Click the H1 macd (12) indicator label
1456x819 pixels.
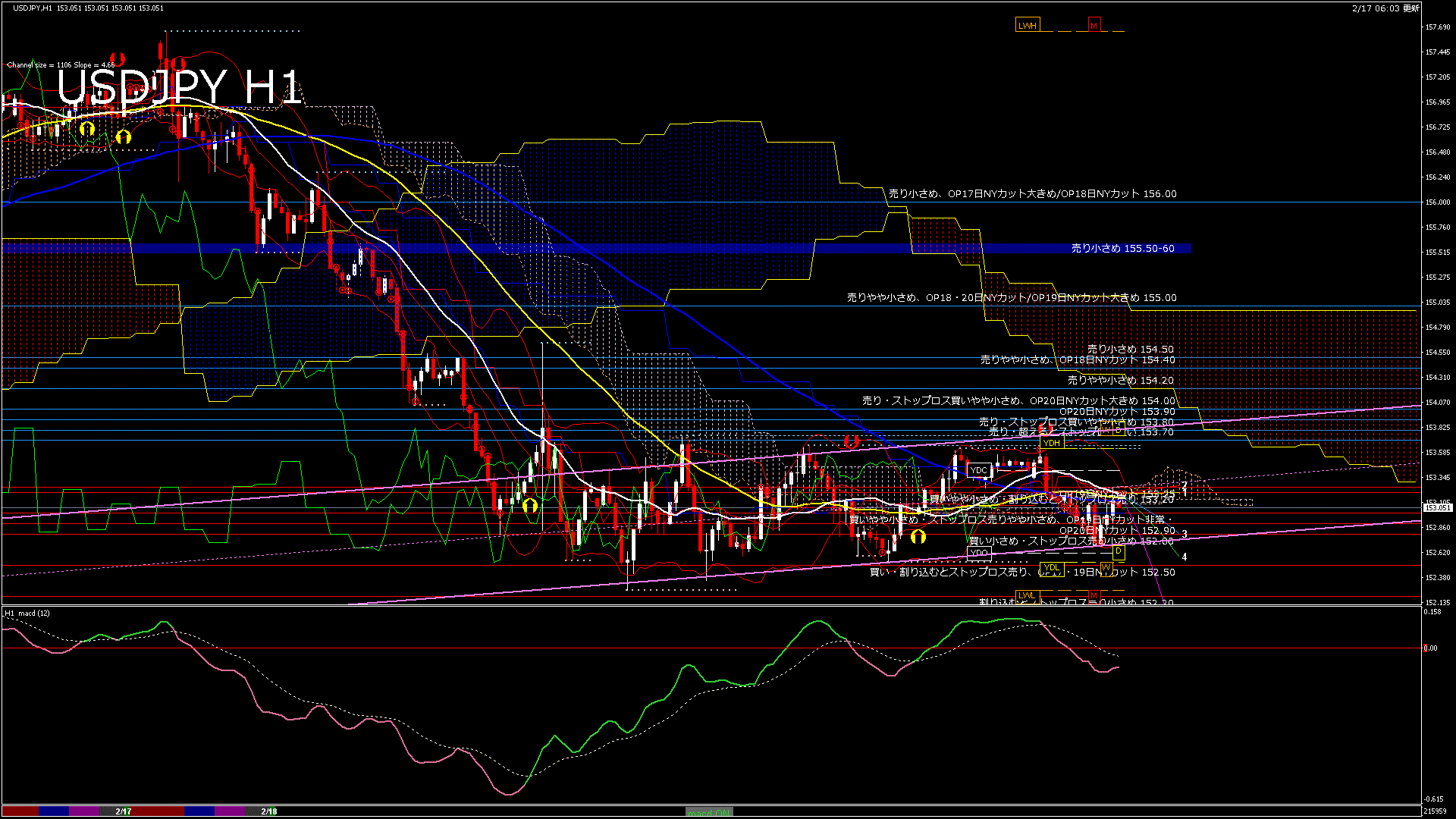[x=27, y=613]
